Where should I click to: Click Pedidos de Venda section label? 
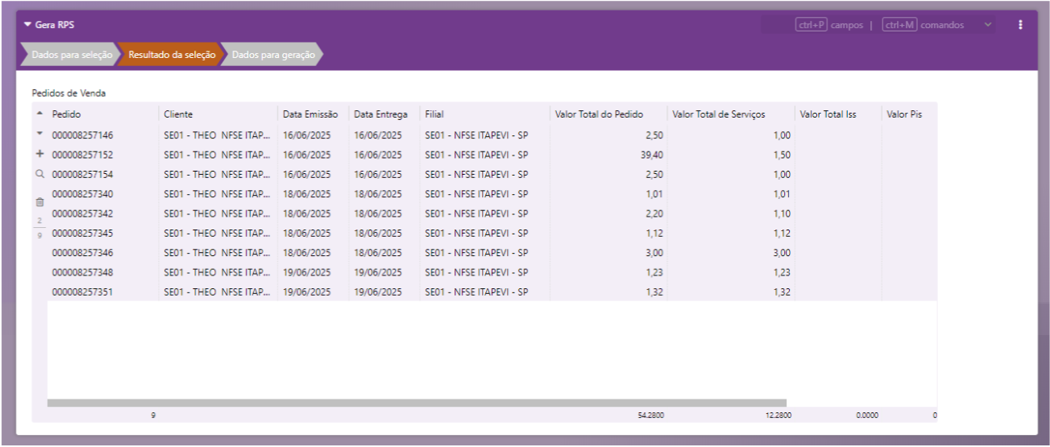(69, 93)
